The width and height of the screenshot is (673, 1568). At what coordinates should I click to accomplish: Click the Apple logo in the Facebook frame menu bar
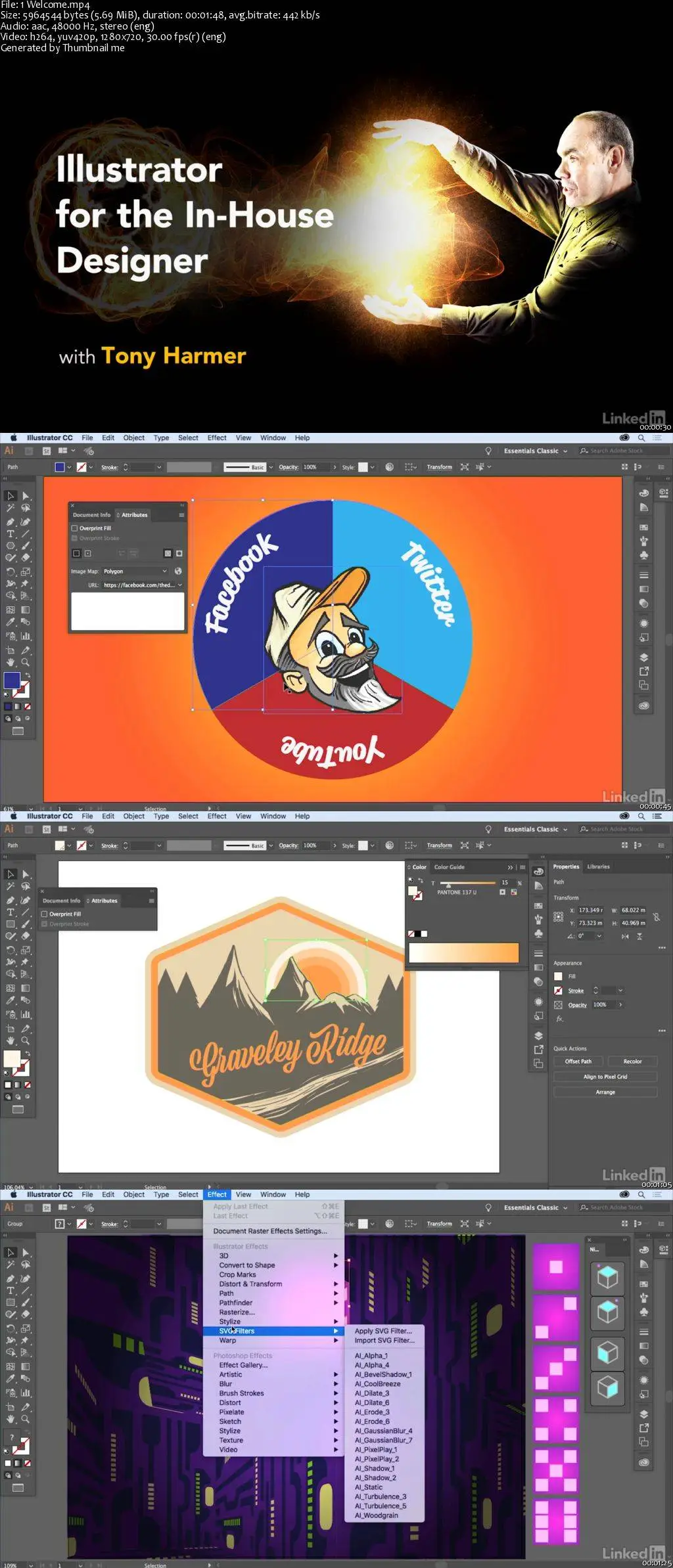pos(13,437)
